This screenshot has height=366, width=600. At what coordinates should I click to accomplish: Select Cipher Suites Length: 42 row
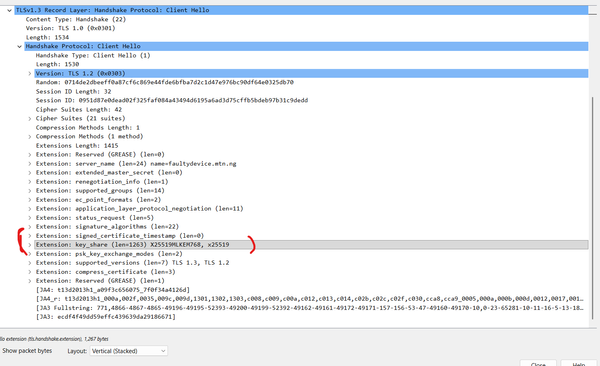[x=79, y=109]
